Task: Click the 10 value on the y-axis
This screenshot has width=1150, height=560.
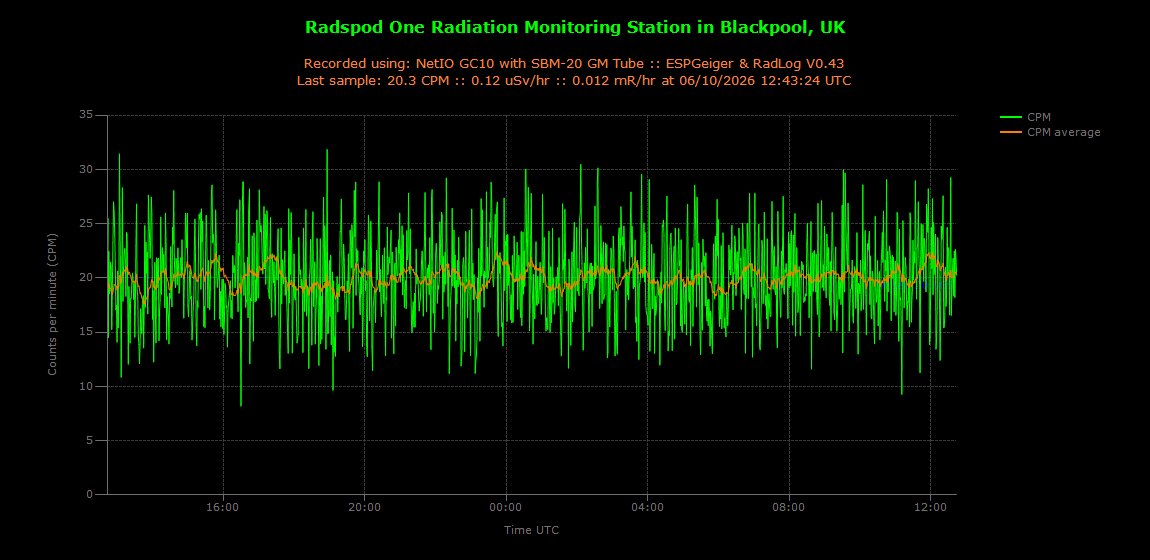Action: click(87, 386)
